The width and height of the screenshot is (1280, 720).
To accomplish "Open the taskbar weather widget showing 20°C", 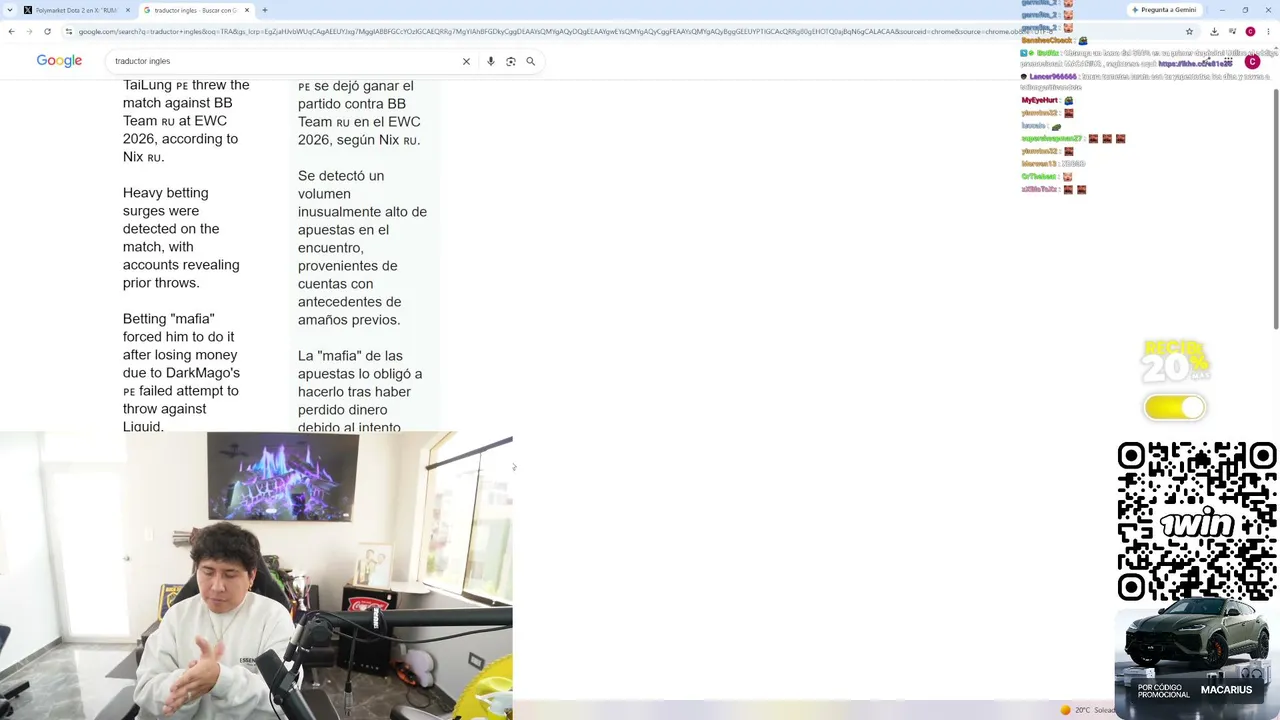I will coord(1088,710).
